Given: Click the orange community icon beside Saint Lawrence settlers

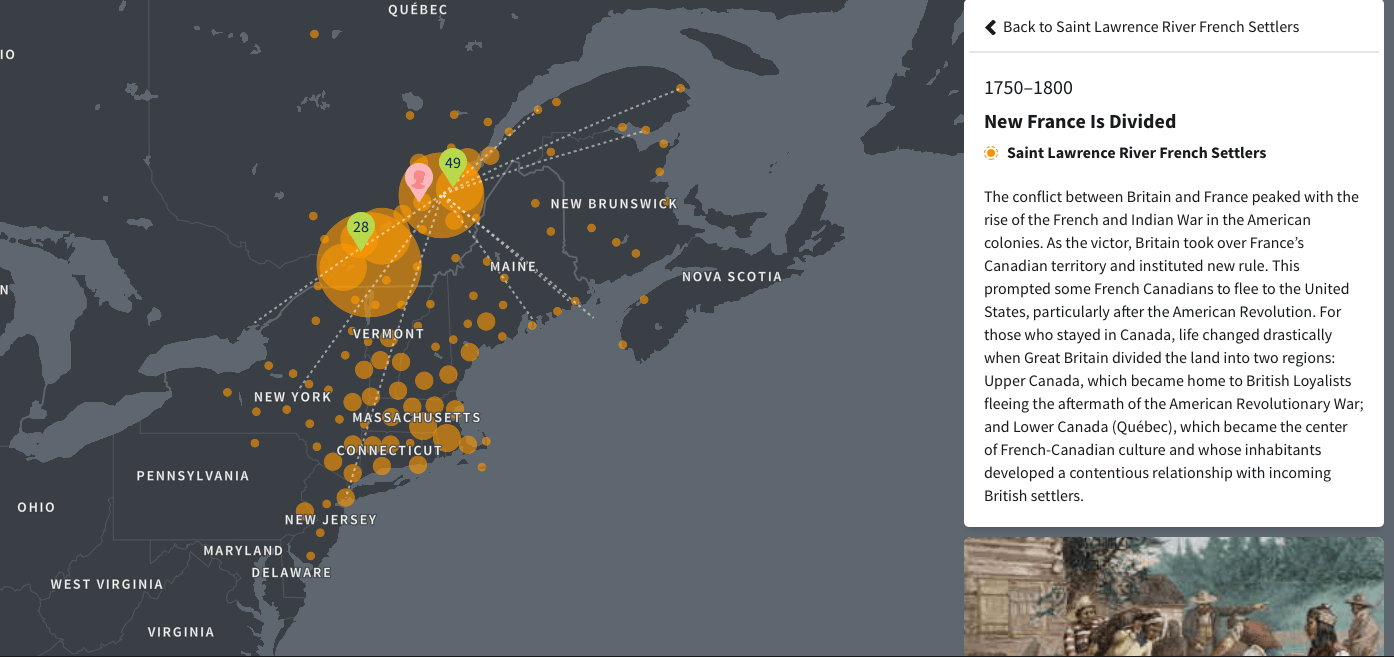Looking at the screenshot, I should click(x=991, y=153).
